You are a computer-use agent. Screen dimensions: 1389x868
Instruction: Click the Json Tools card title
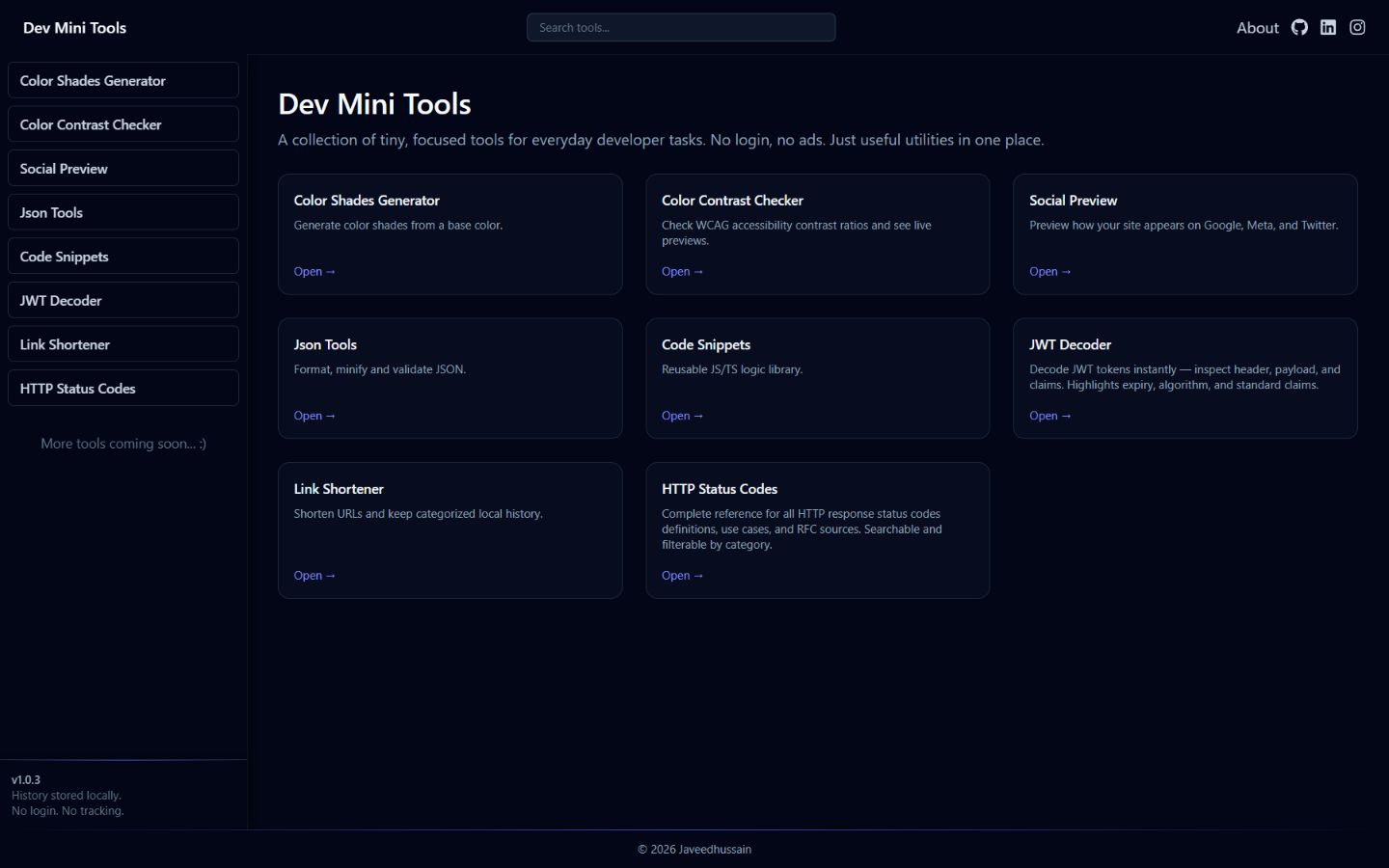coord(325,344)
